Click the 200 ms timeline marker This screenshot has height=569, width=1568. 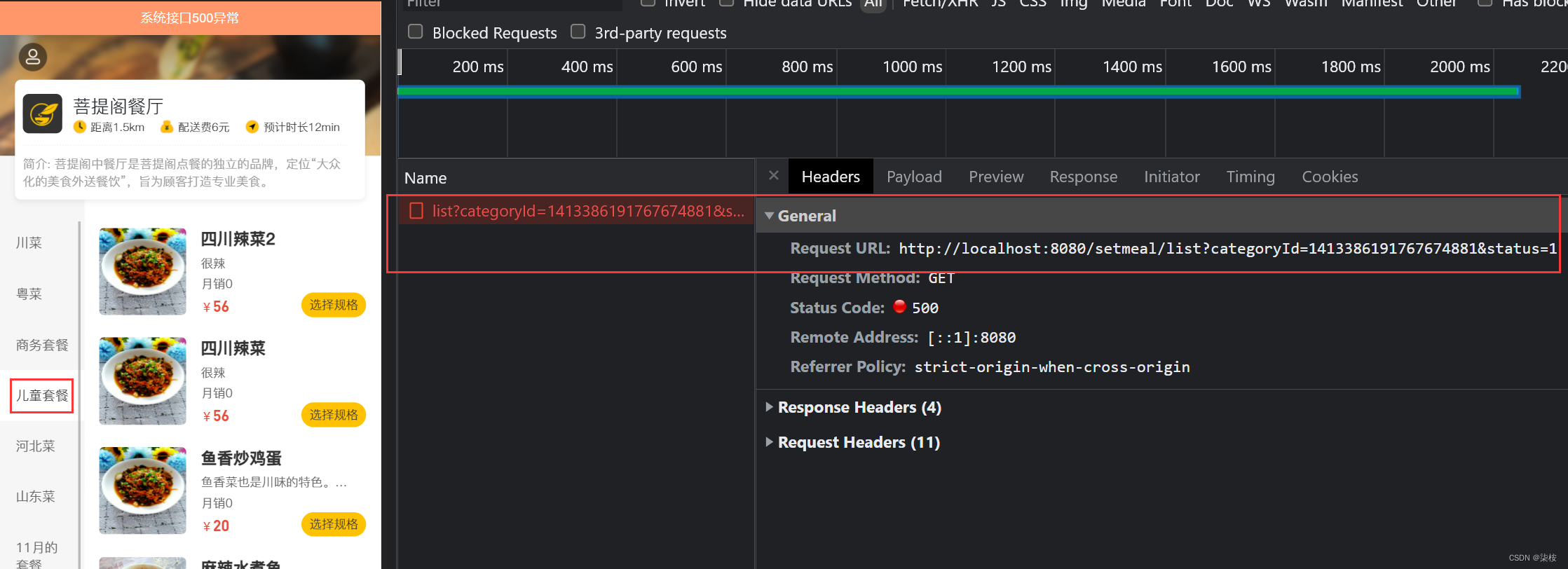point(478,67)
